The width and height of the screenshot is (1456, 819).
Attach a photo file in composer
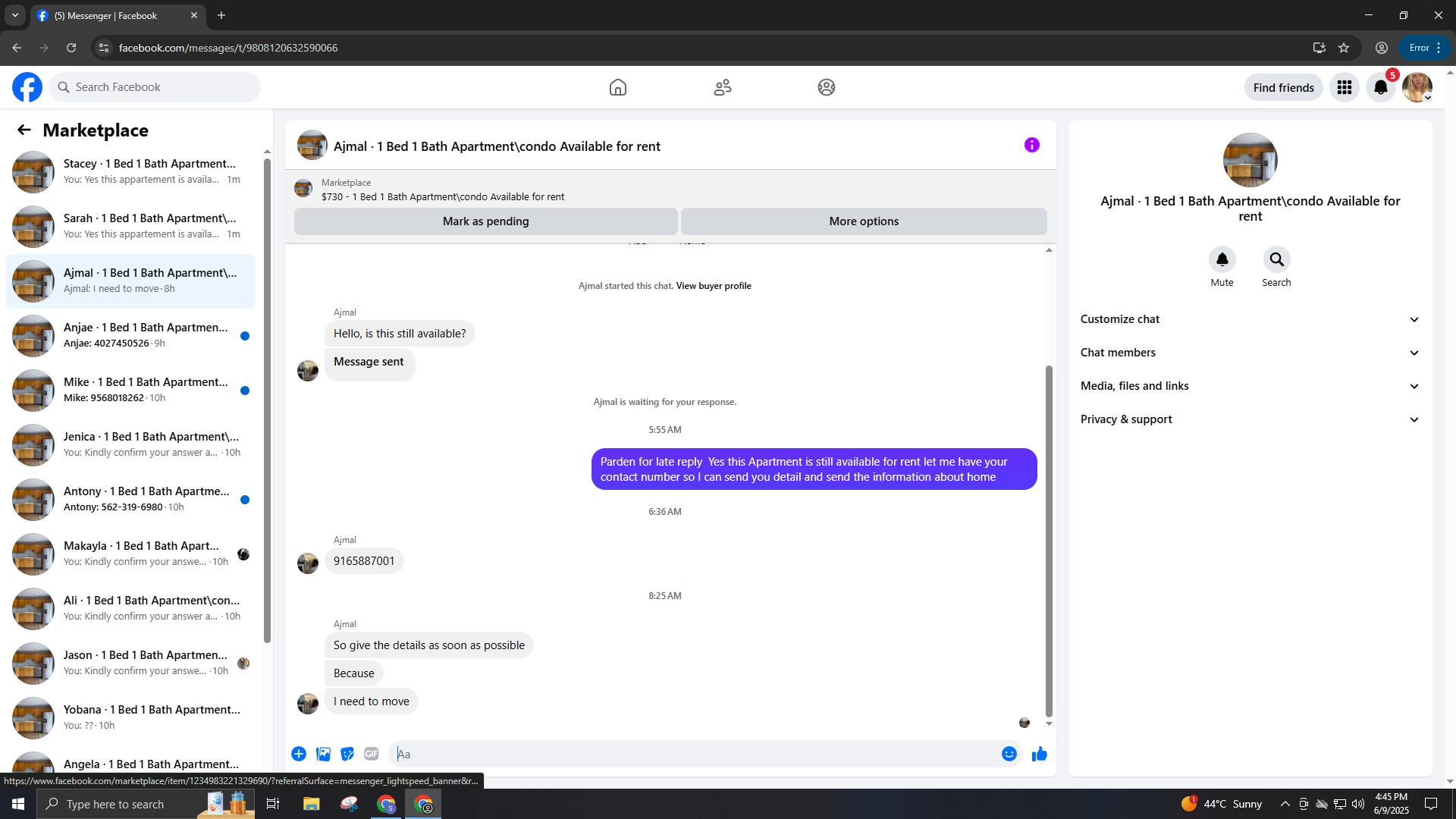[323, 754]
